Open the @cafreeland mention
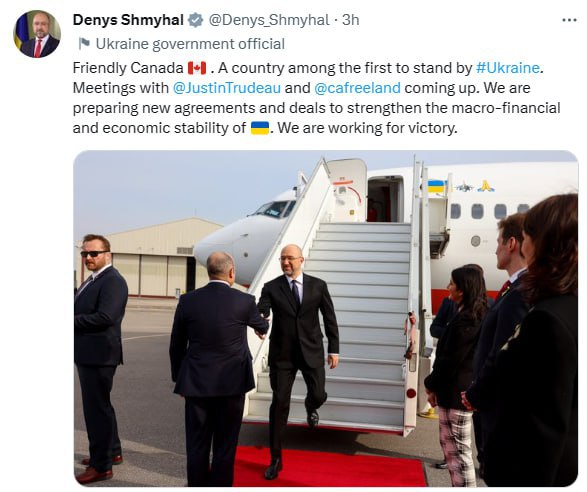Viewport: 587px width, 492px height. pyautogui.click(x=358, y=88)
